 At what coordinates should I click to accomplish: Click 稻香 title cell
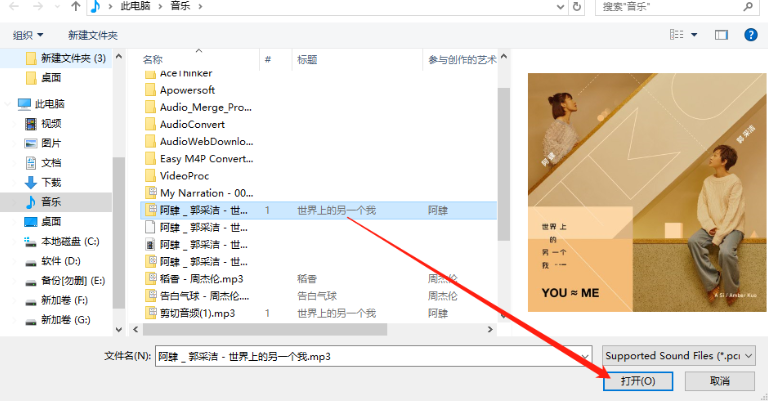307,279
